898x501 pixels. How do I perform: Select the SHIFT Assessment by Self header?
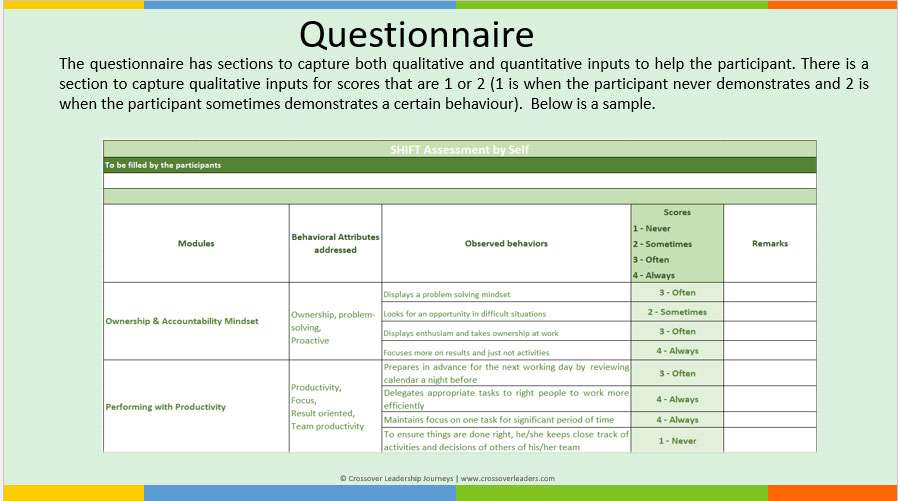pyautogui.click(x=459, y=150)
